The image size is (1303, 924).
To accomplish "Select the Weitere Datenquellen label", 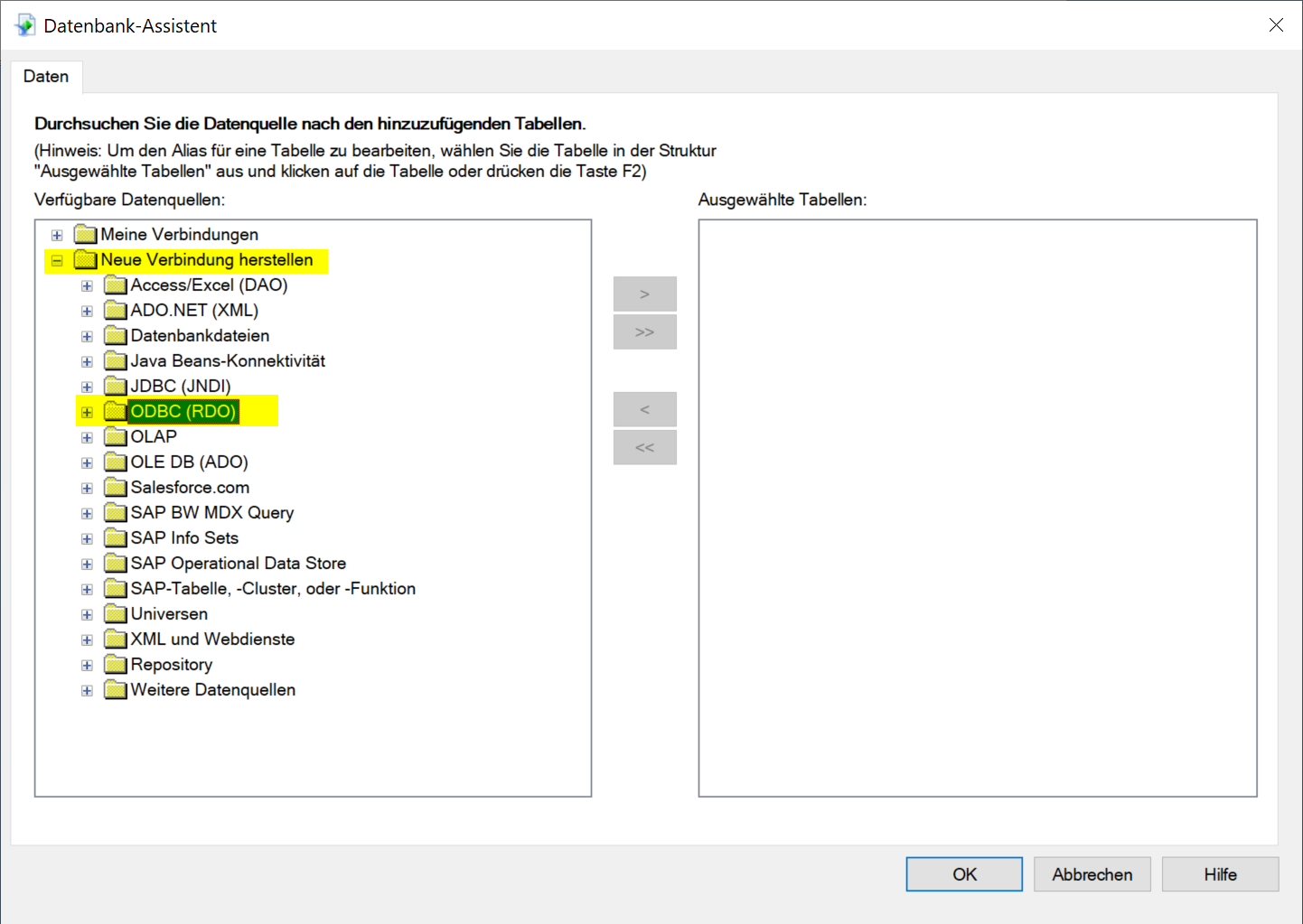I will tap(213, 690).
